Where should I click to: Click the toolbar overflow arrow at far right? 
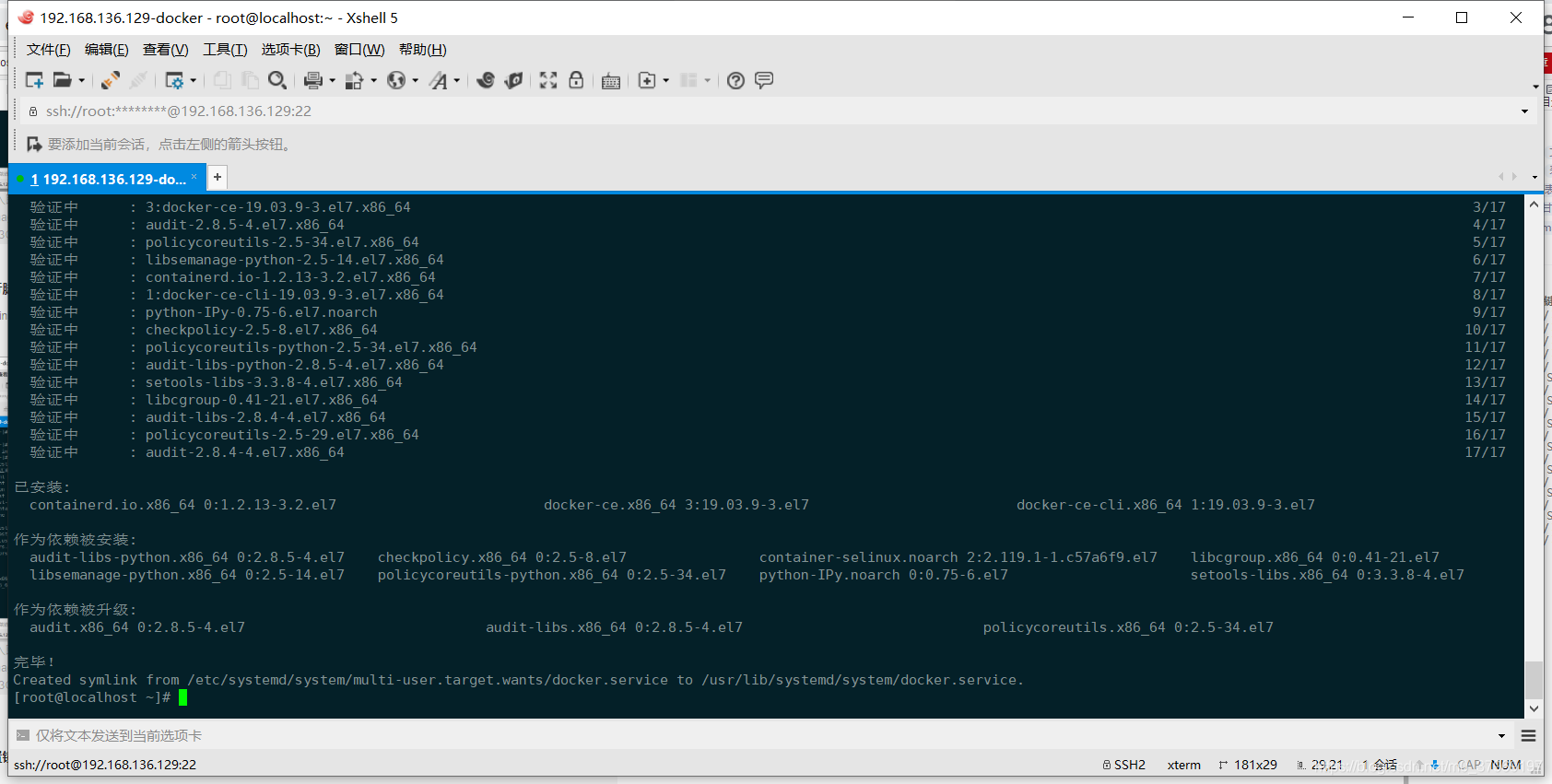(x=1535, y=87)
